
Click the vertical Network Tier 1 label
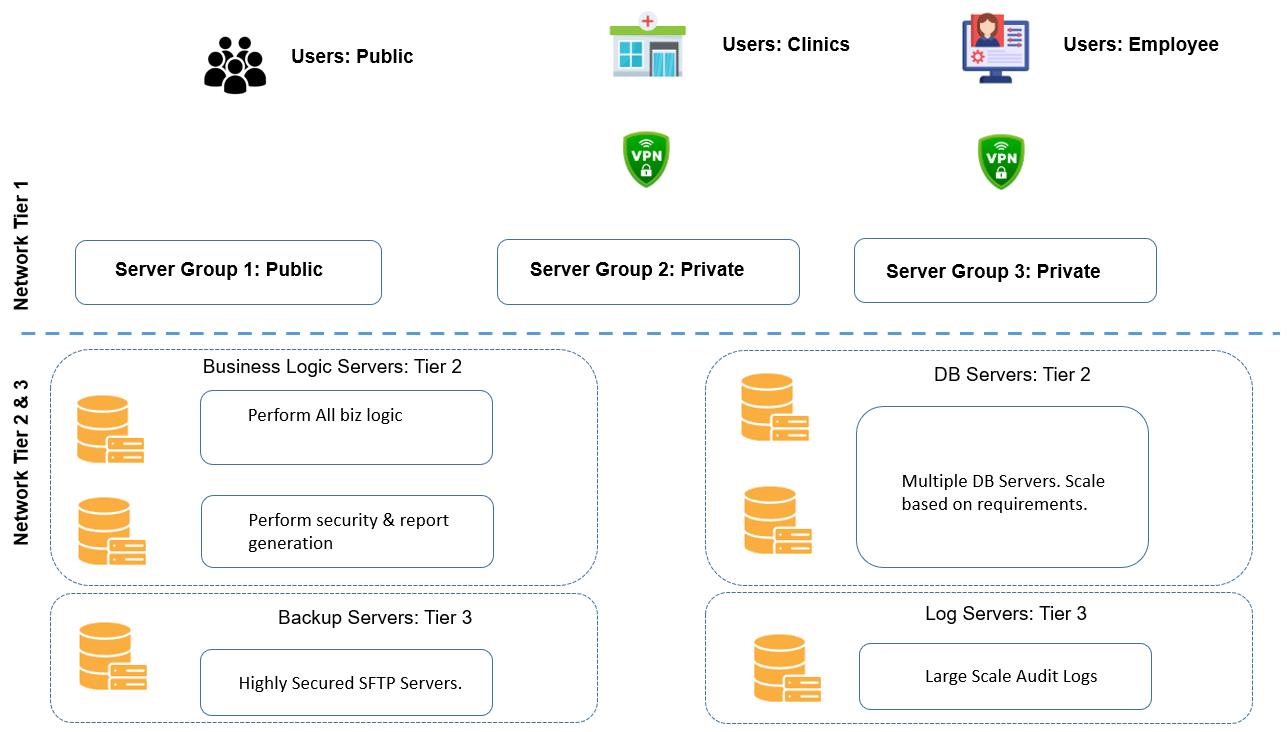click(x=22, y=246)
